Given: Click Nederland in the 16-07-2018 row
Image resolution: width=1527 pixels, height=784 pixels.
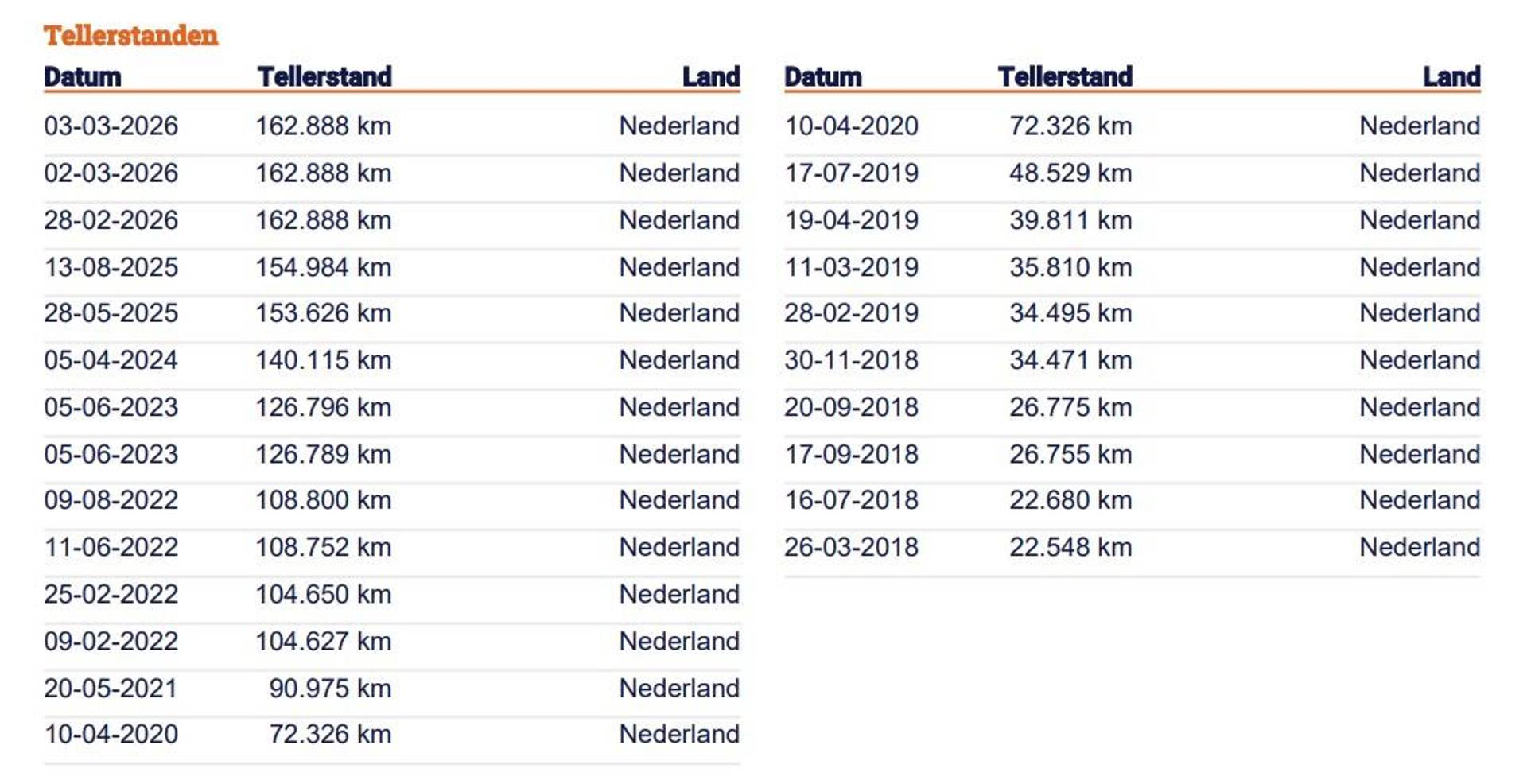Looking at the screenshot, I should pyautogui.click(x=1420, y=500).
